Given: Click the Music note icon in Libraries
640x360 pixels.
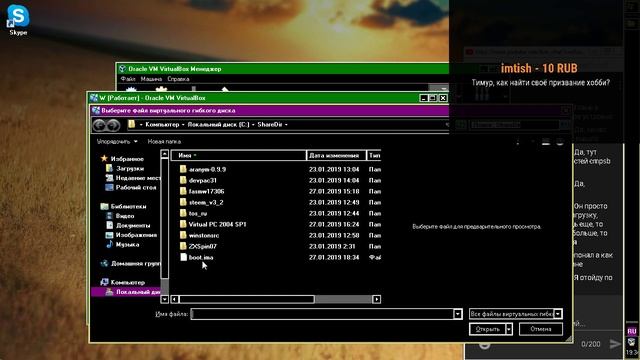Looking at the screenshot, I should (109, 244).
